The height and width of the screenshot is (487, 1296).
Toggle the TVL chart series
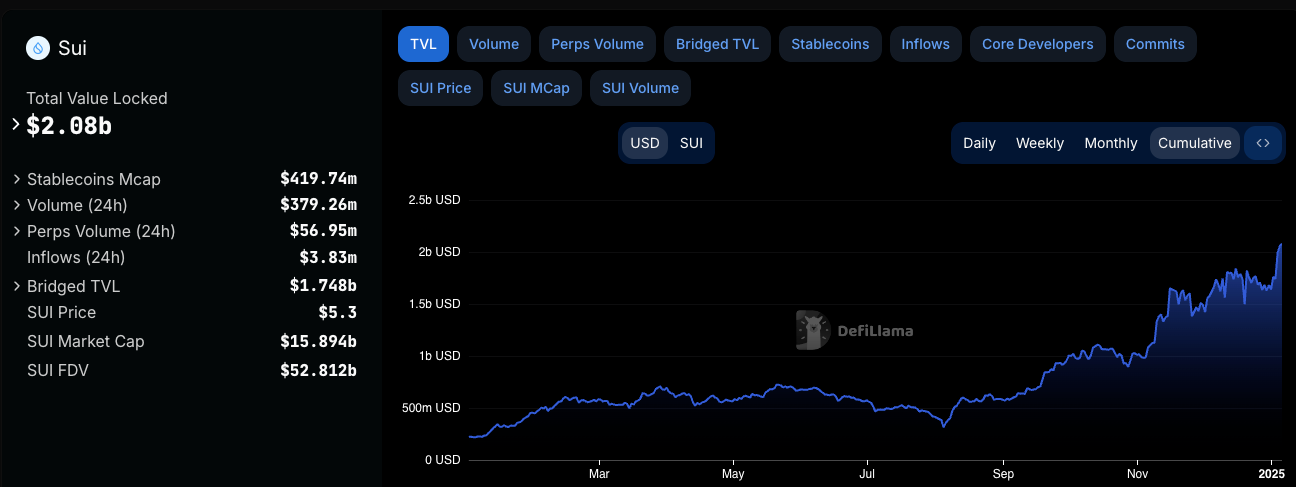click(423, 44)
